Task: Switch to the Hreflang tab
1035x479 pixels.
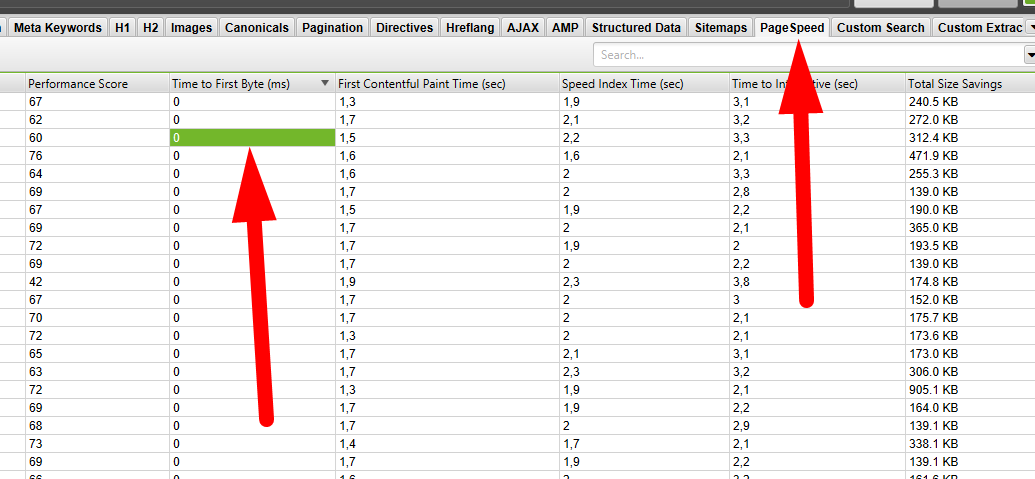Action: coord(470,28)
